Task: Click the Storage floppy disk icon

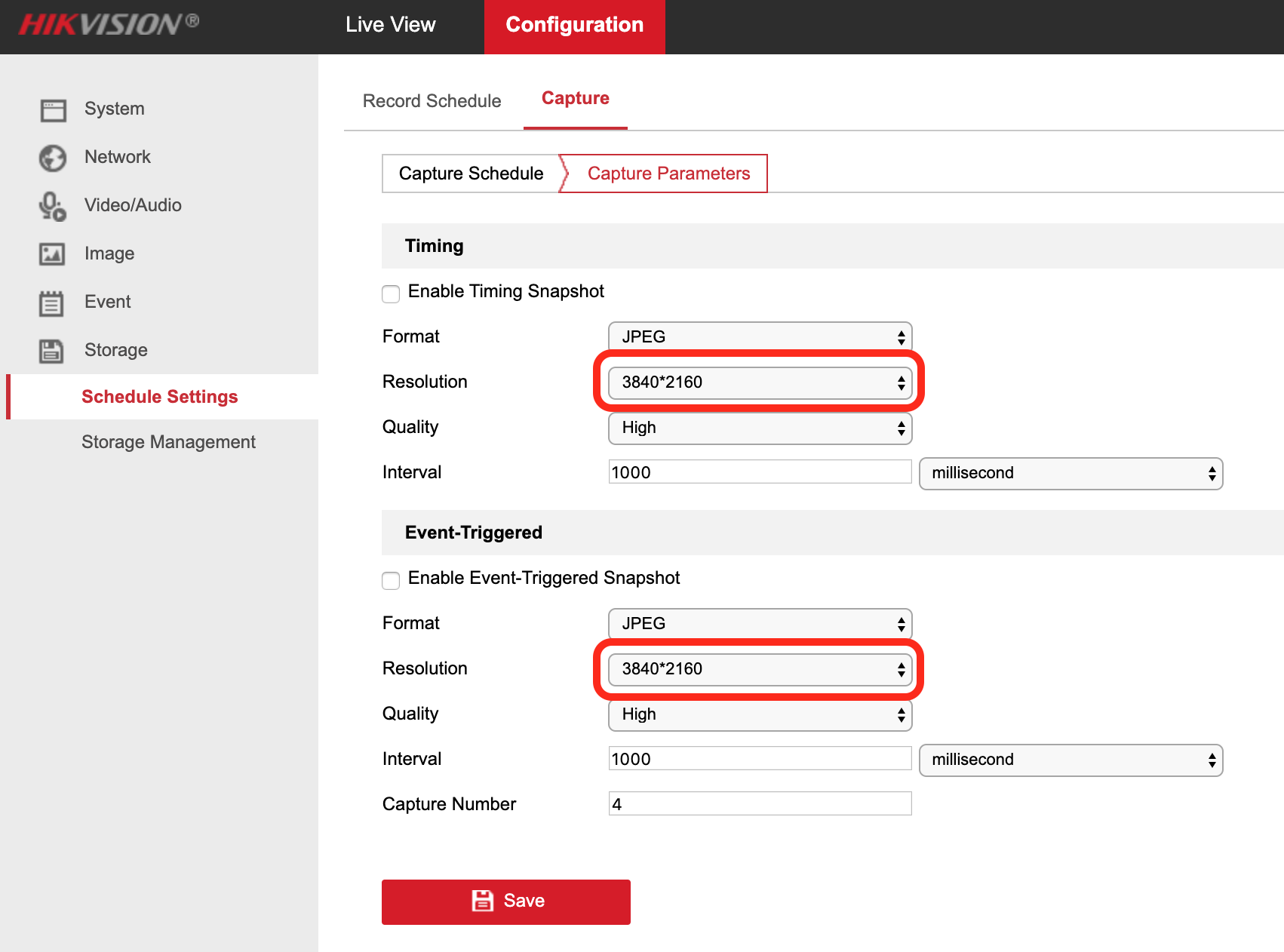Action: pos(51,351)
